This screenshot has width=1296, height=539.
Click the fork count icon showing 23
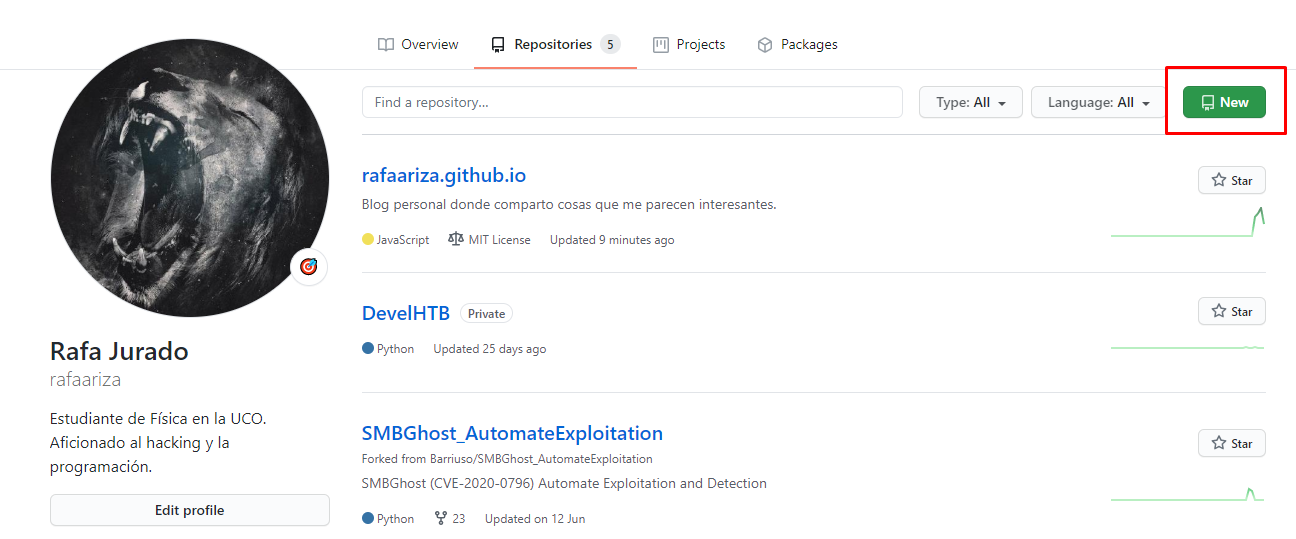tap(441, 519)
